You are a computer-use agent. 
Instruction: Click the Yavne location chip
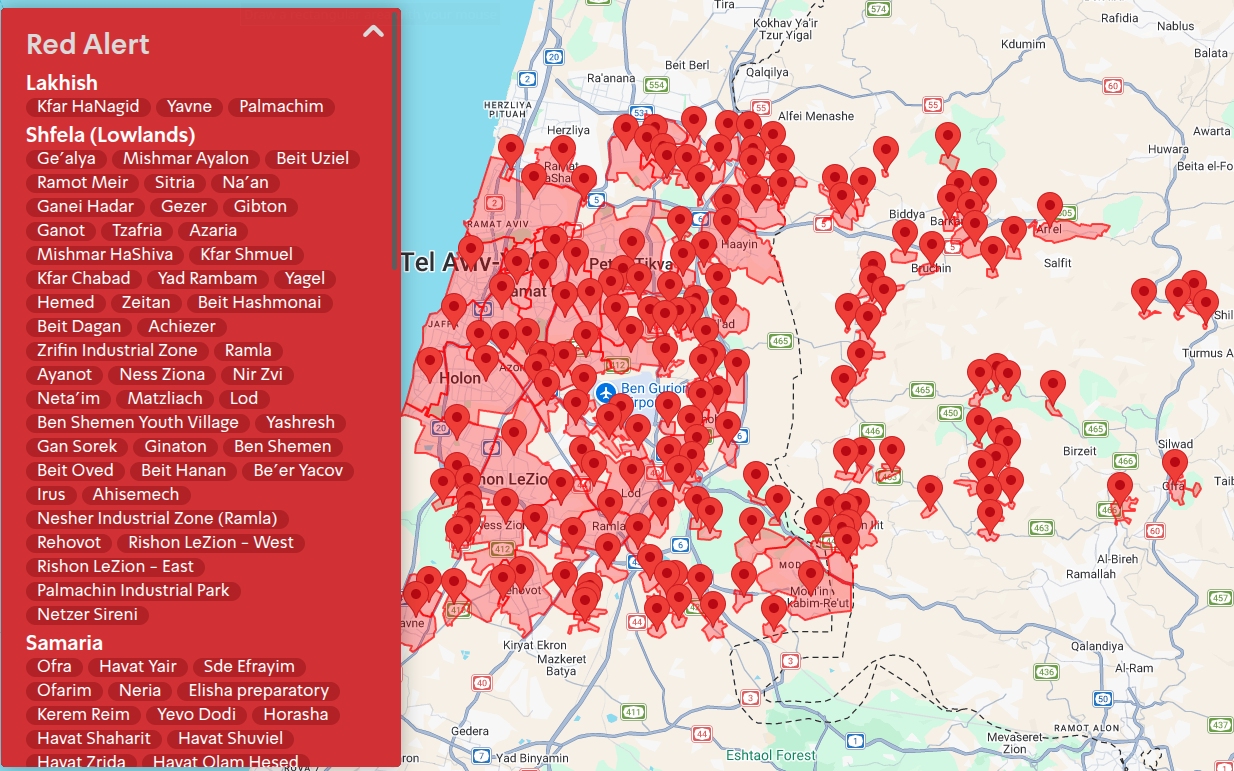[x=189, y=107]
